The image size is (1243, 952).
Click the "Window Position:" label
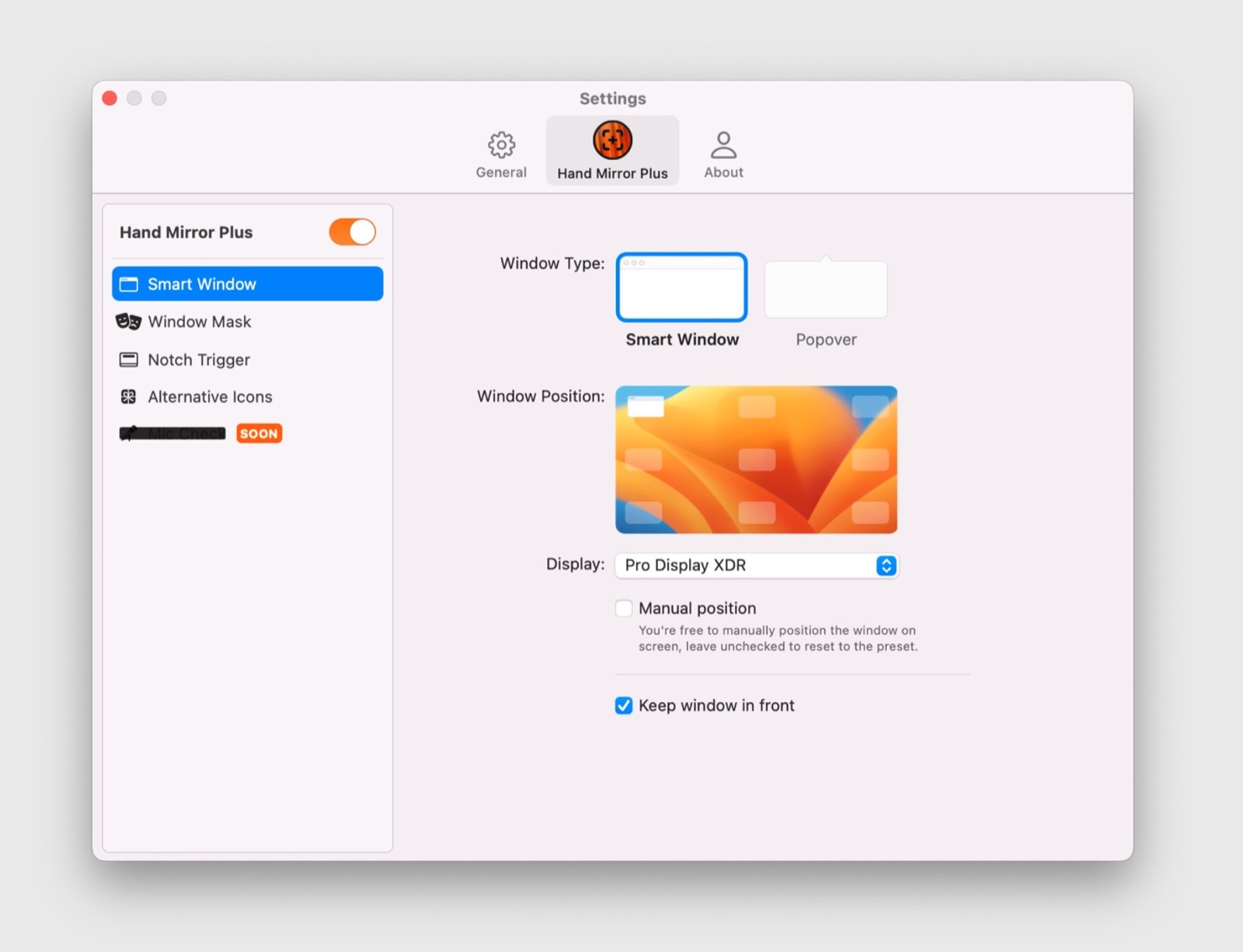(x=541, y=396)
